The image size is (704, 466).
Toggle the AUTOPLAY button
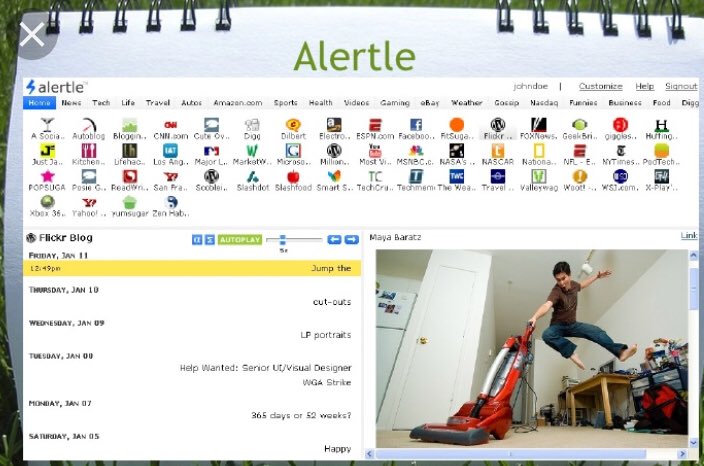click(240, 240)
